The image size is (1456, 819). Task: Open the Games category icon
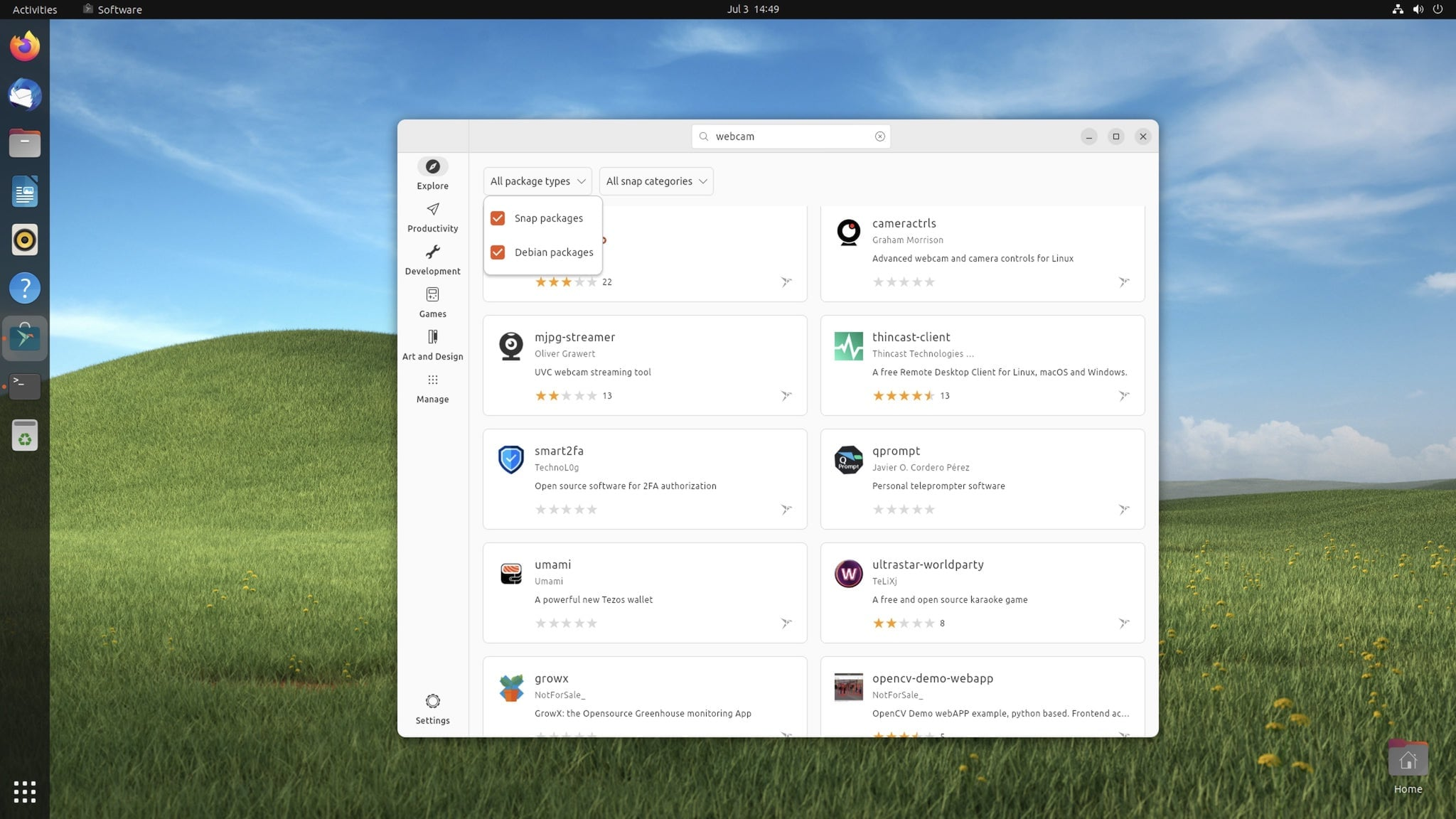(x=432, y=294)
